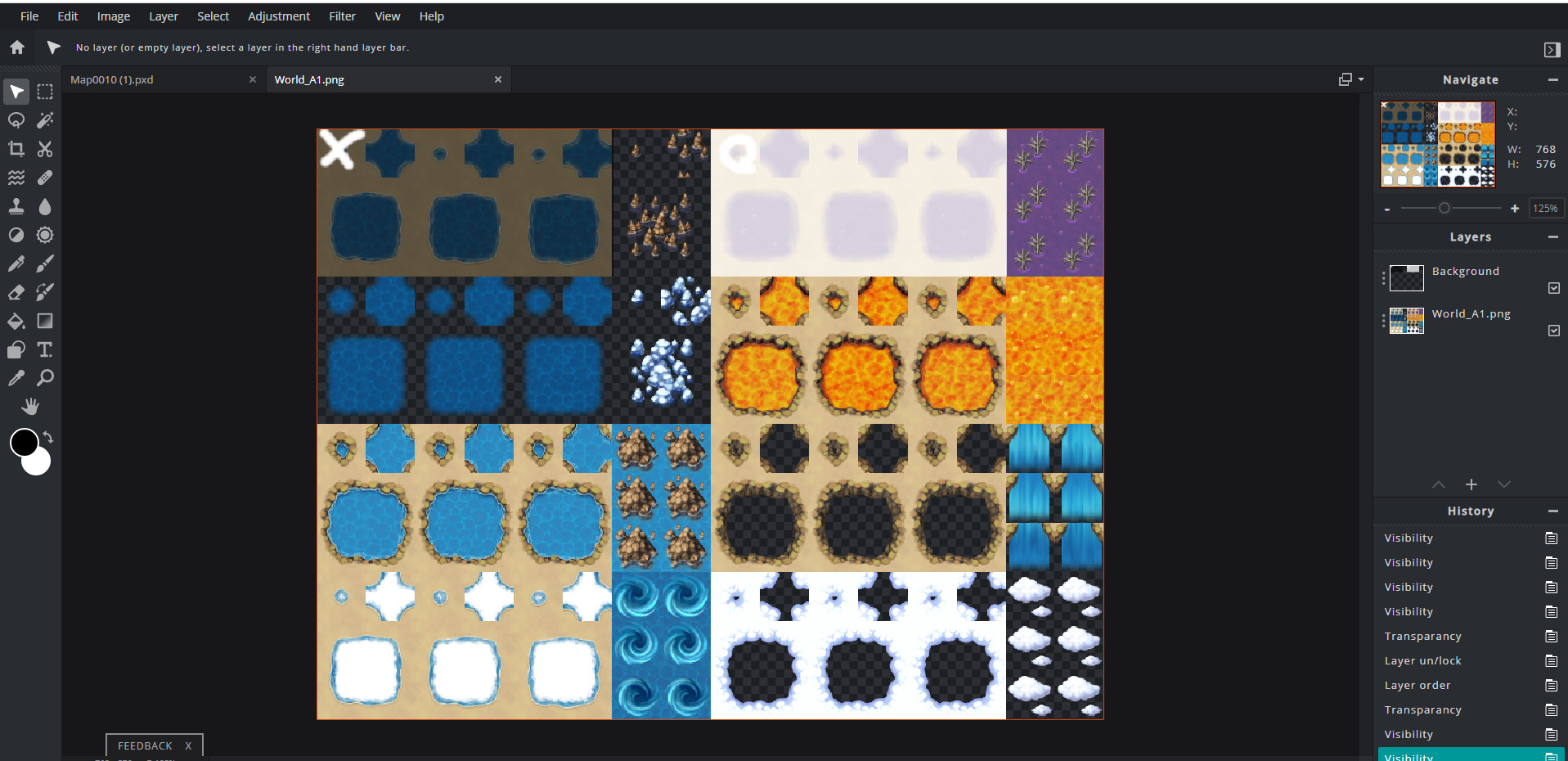Viewport: 1568px width, 761px height.
Task: Select the Clone Stamp tool
Action: coord(16,206)
